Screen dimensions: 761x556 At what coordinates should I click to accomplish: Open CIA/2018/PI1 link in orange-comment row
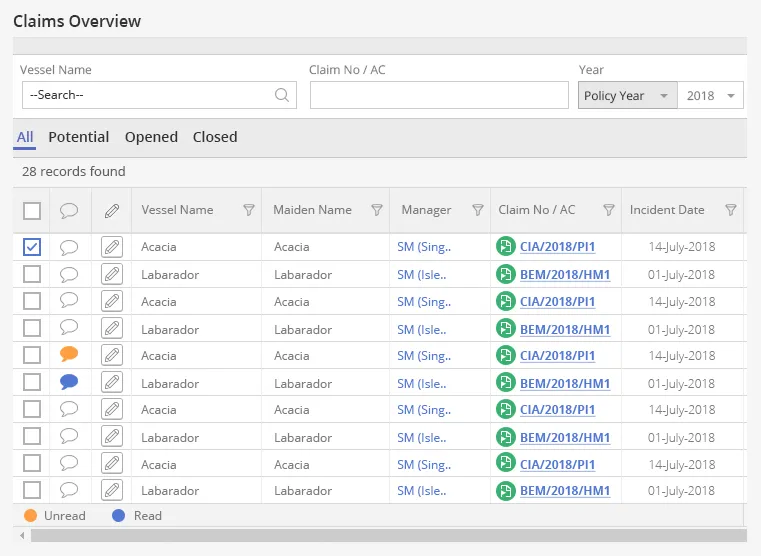tap(557, 356)
